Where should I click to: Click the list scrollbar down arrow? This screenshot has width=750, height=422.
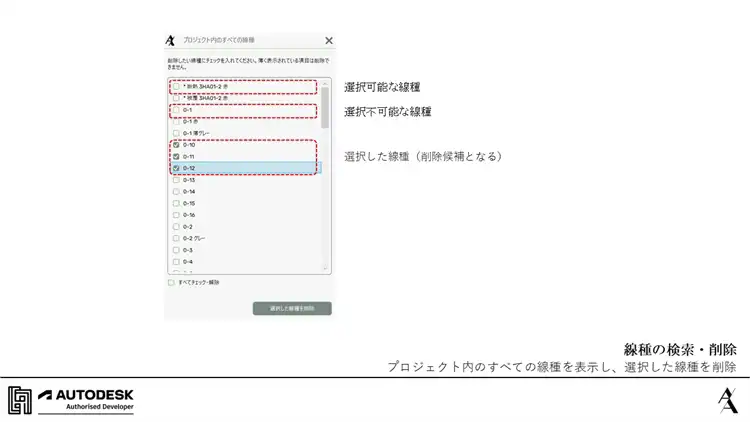coord(325,268)
